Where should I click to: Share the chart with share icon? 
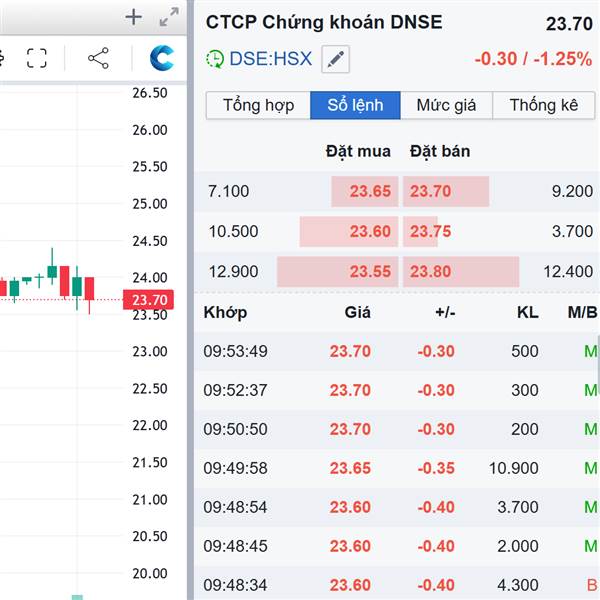tap(98, 58)
